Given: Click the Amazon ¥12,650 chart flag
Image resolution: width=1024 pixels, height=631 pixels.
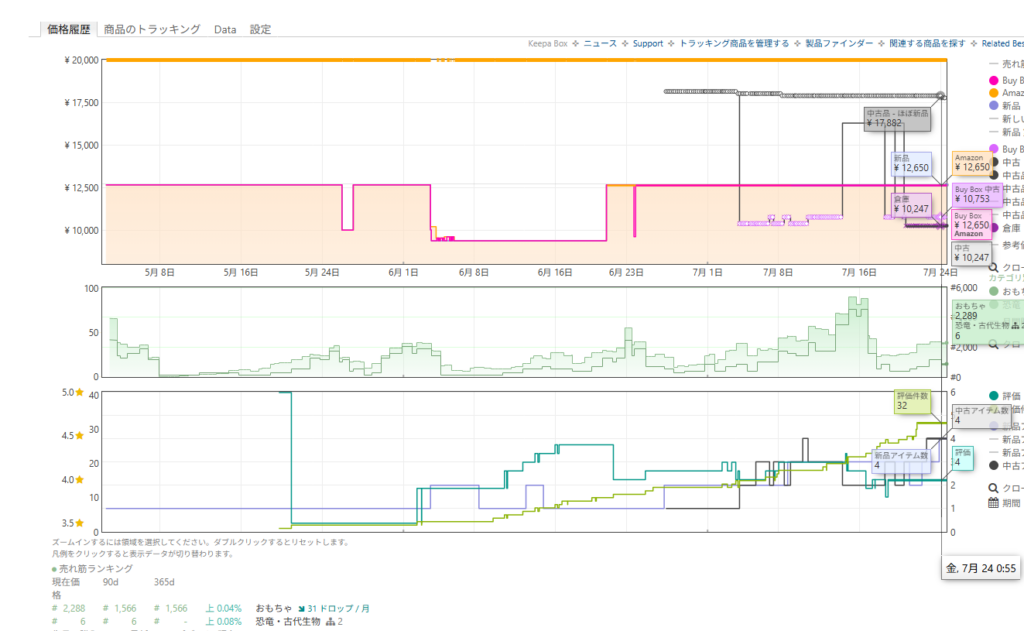Looking at the screenshot, I should pyautogui.click(x=972, y=163).
